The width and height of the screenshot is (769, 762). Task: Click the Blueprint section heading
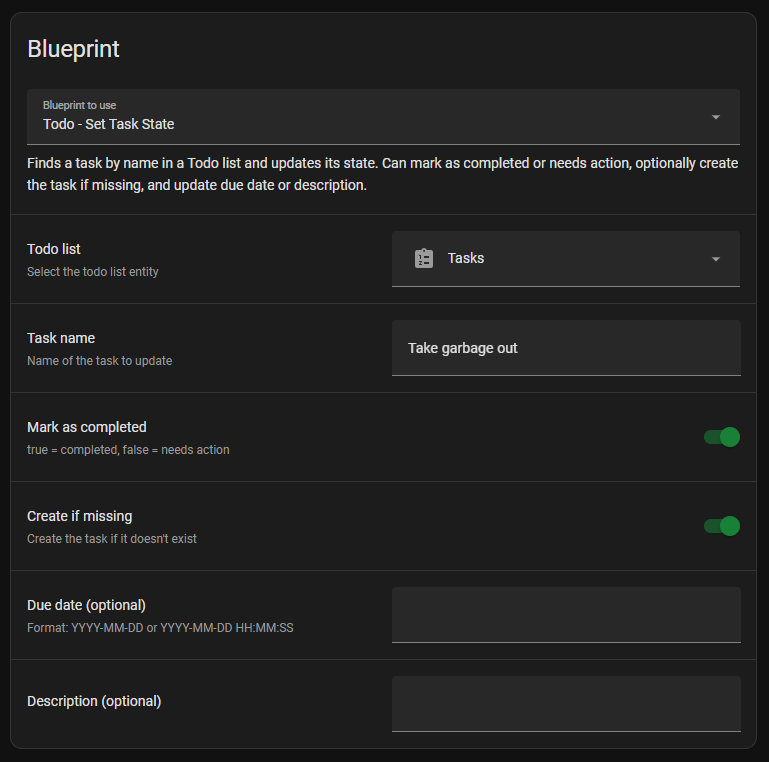coord(73,48)
